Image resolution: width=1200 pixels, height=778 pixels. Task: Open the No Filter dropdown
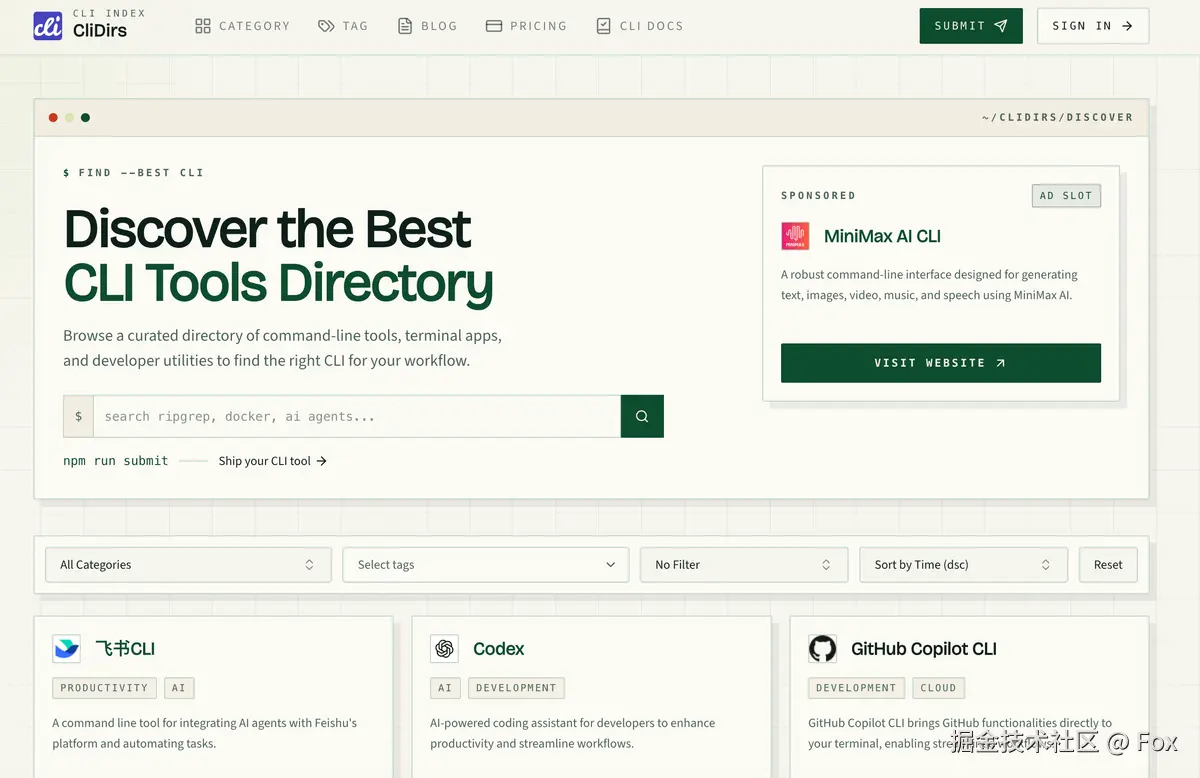coord(744,565)
